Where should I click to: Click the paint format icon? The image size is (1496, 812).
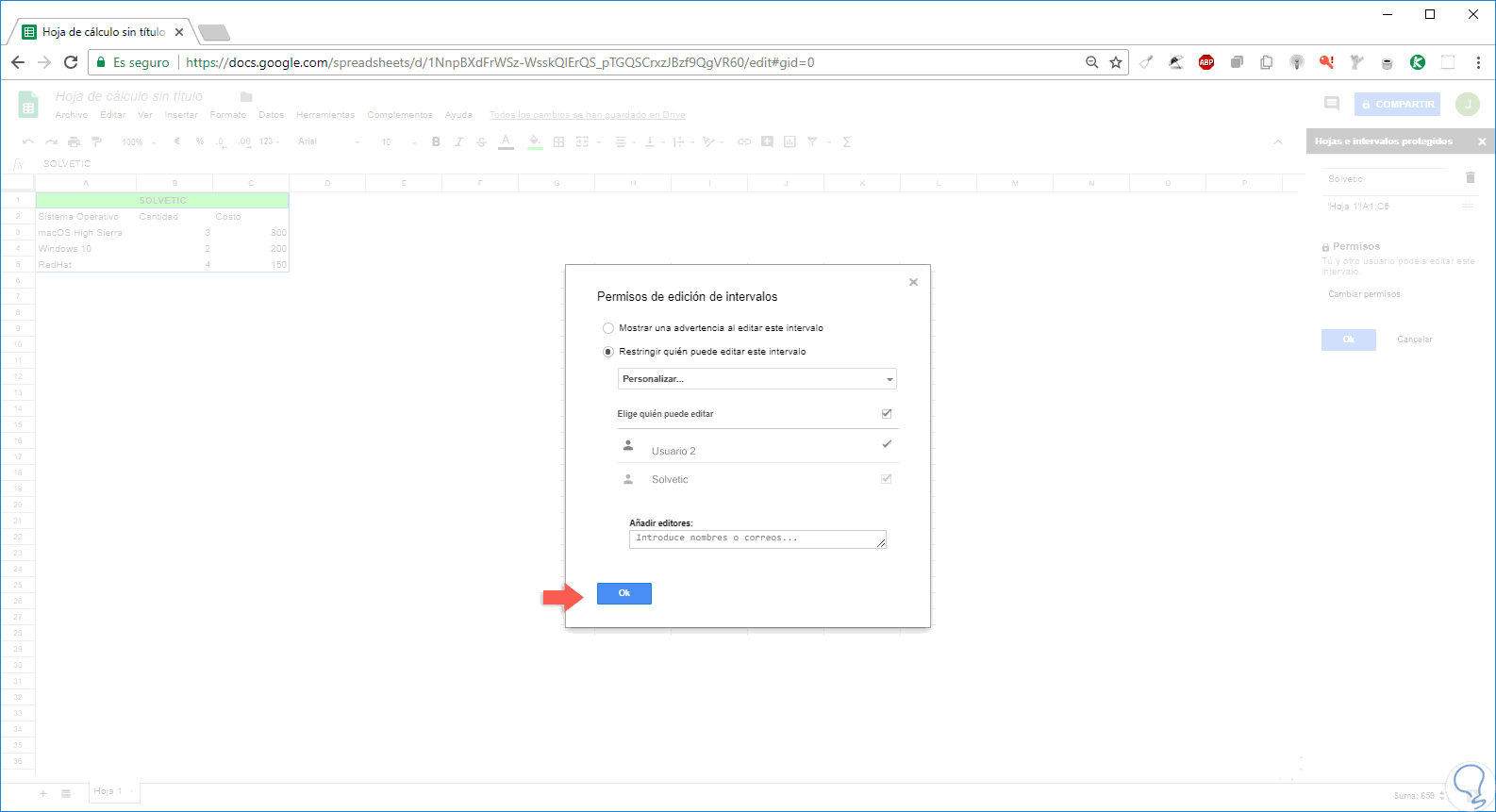point(96,142)
